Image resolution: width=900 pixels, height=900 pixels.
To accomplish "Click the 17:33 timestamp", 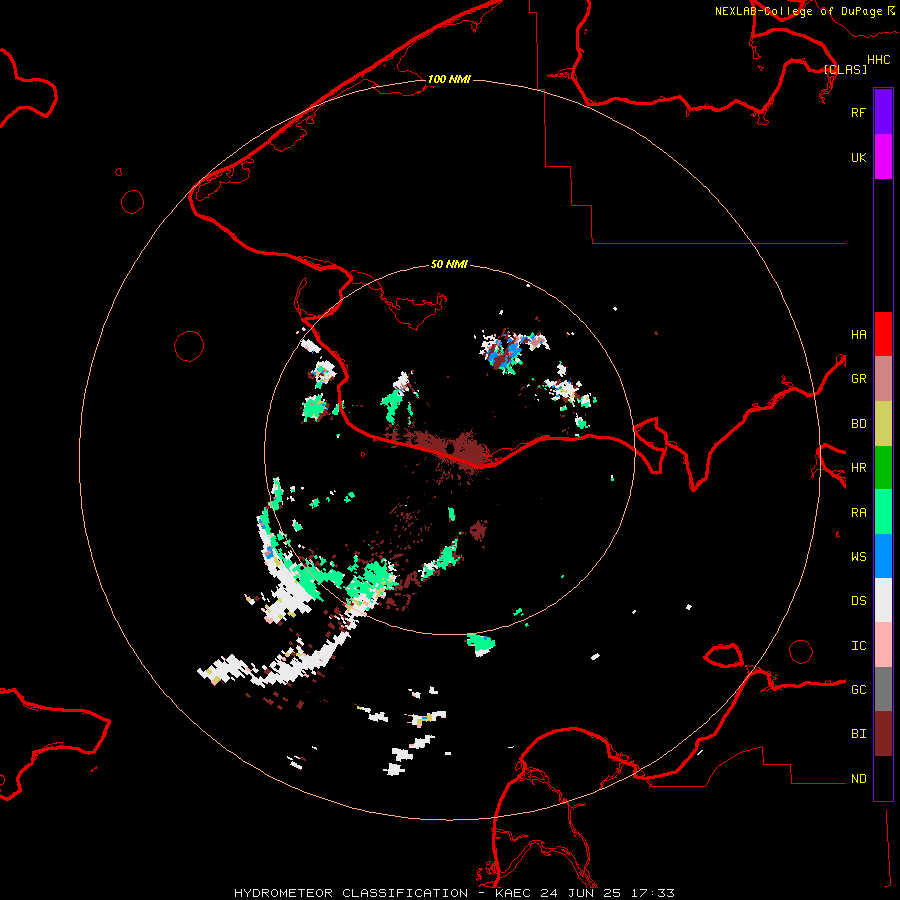I will (x=652, y=893).
